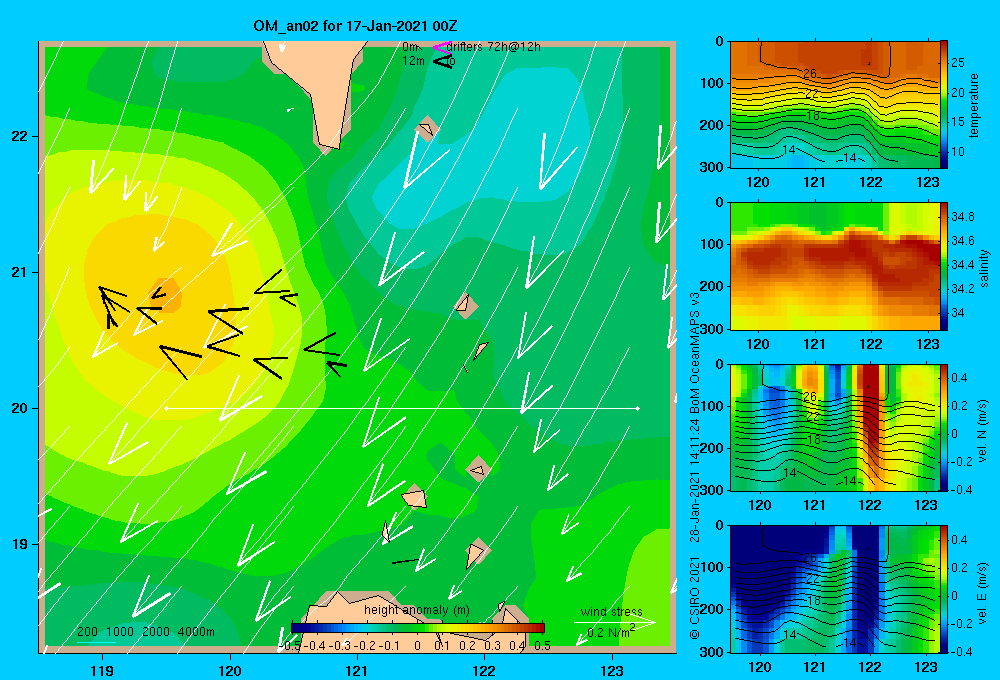1000x680 pixels.
Task: Select the 'salinity' colorbar label
Action: (984, 268)
